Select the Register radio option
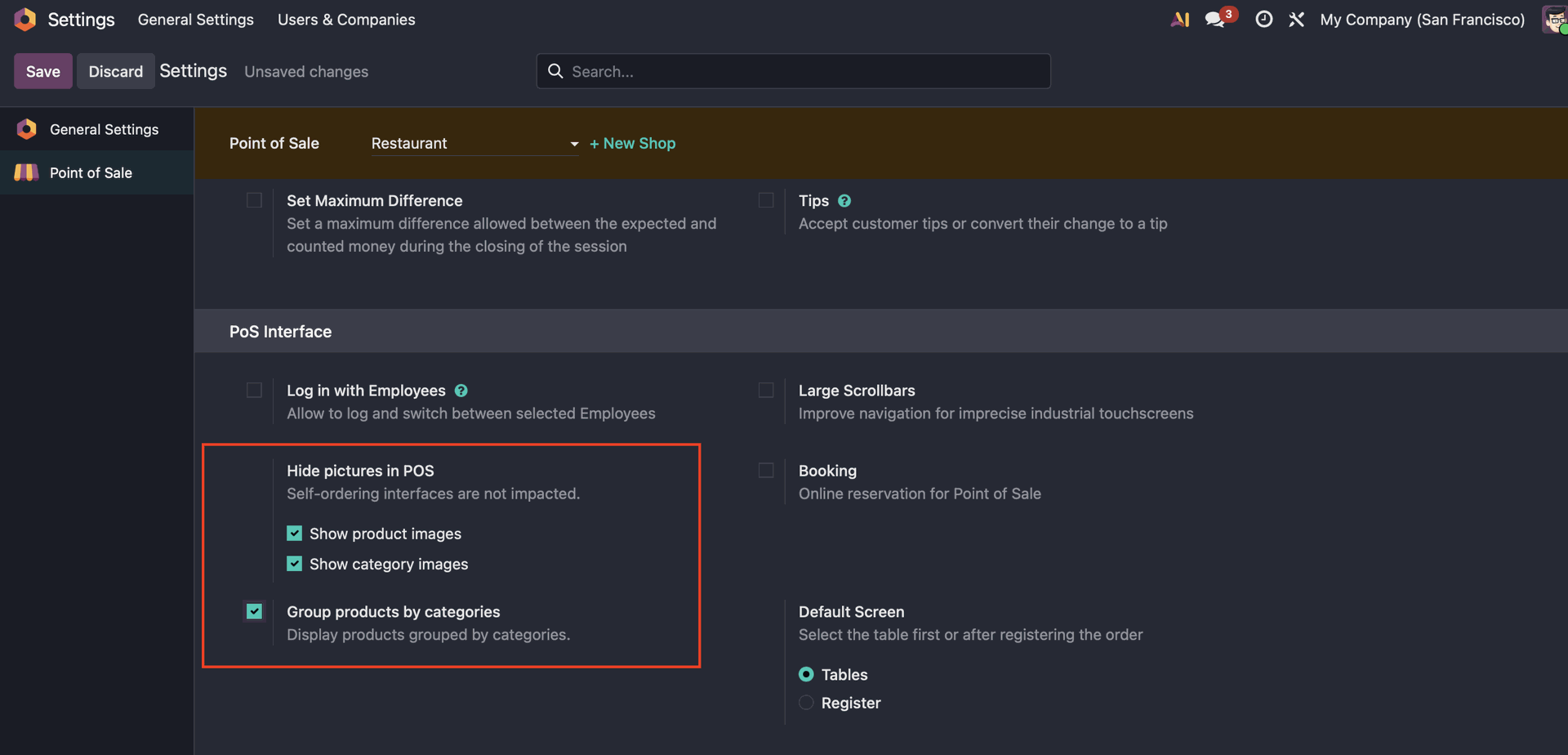Image resolution: width=1568 pixels, height=755 pixels. [806, 703]
